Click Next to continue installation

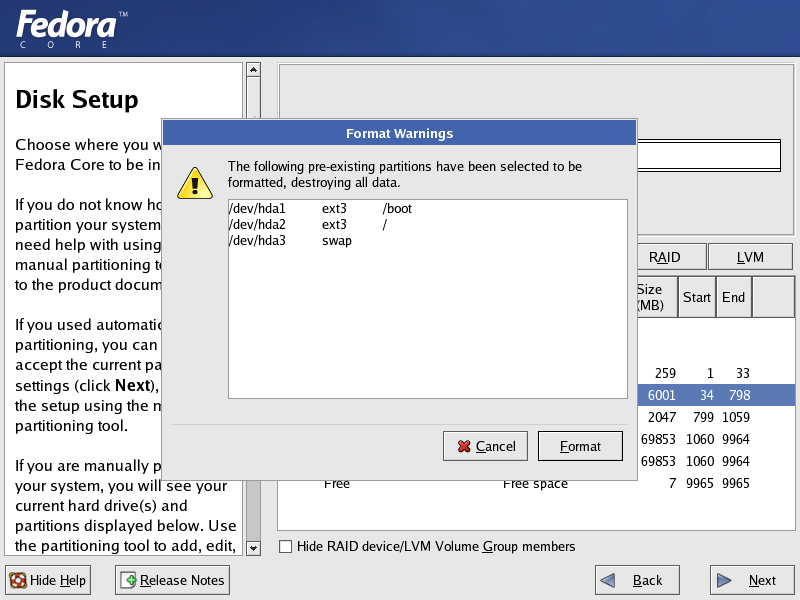[x=752, y=580]
